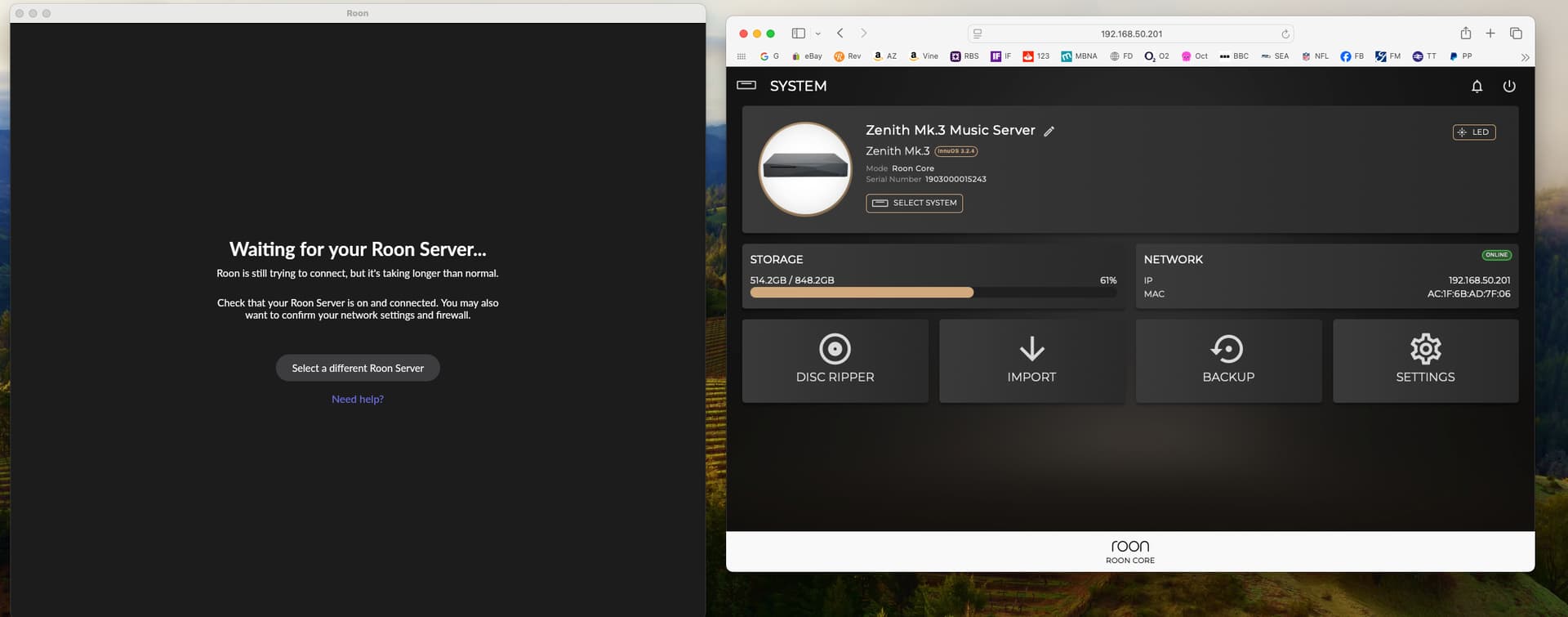Viewport: 1568px width, 617px height.
Task: Show all bookmarks grid icon
Action: point(742,56)
